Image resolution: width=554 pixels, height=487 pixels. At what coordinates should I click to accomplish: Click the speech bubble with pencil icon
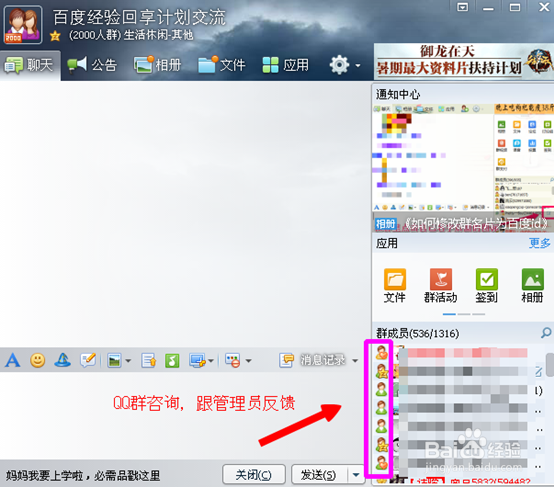coord(88,360)
